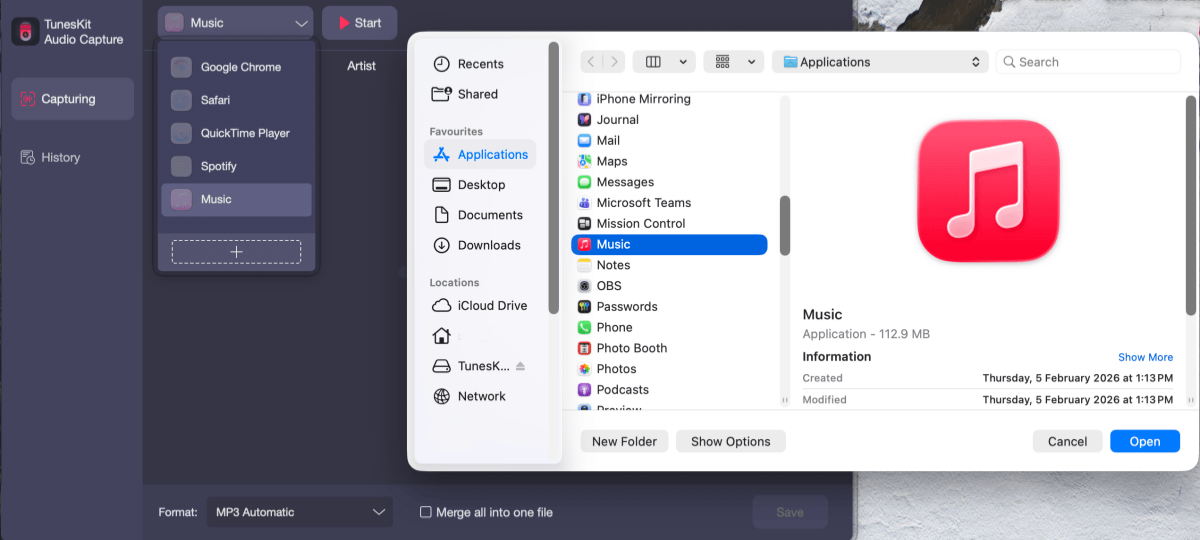
Task: Select iPhone Mirroring app in list
Action: tap(669, 99)
